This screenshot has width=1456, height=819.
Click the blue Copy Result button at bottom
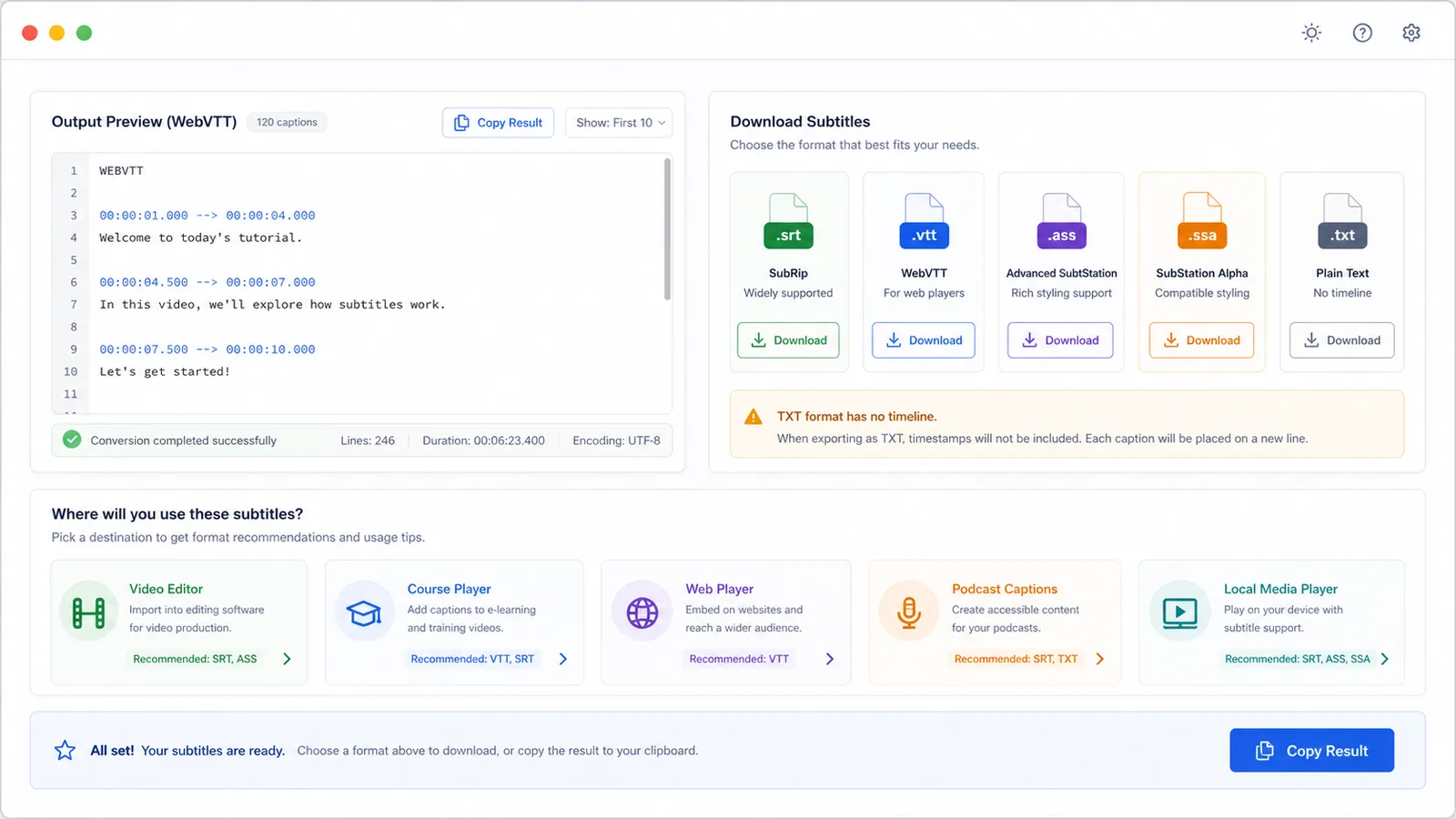(1311, 750)
